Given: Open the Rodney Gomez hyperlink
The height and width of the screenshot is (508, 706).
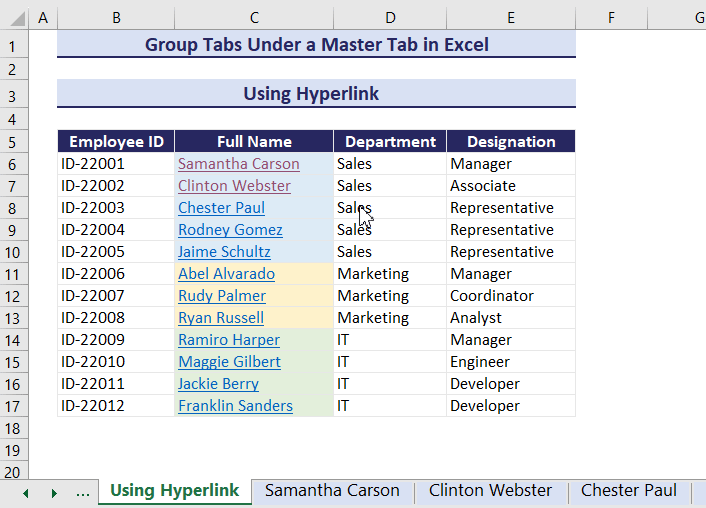Looking at the screenshot, I should pyautogui.click(x=230, y=230).
